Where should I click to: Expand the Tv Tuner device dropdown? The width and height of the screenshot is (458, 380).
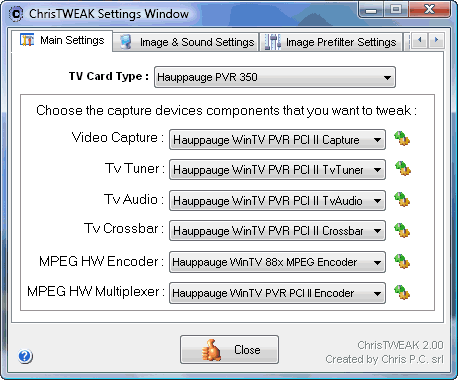coord(277,170)
